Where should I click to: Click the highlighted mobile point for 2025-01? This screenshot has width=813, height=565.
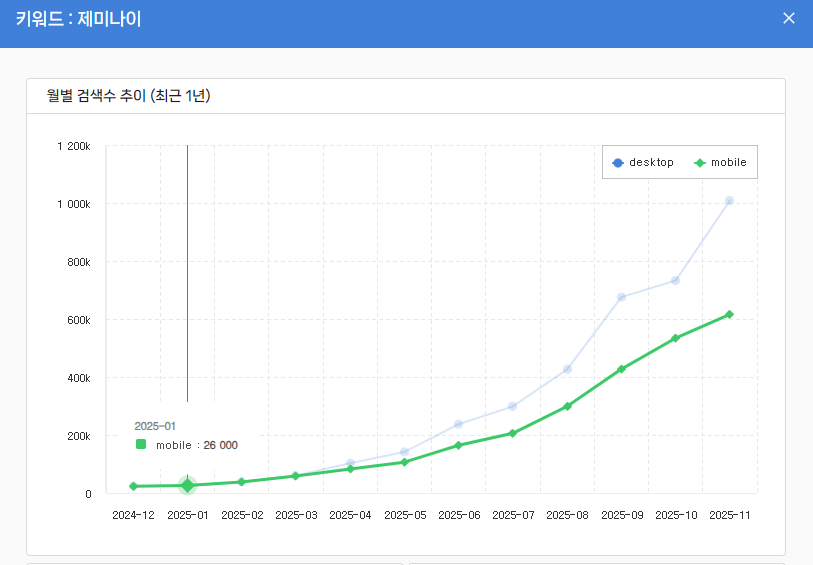tap(188, 485)
